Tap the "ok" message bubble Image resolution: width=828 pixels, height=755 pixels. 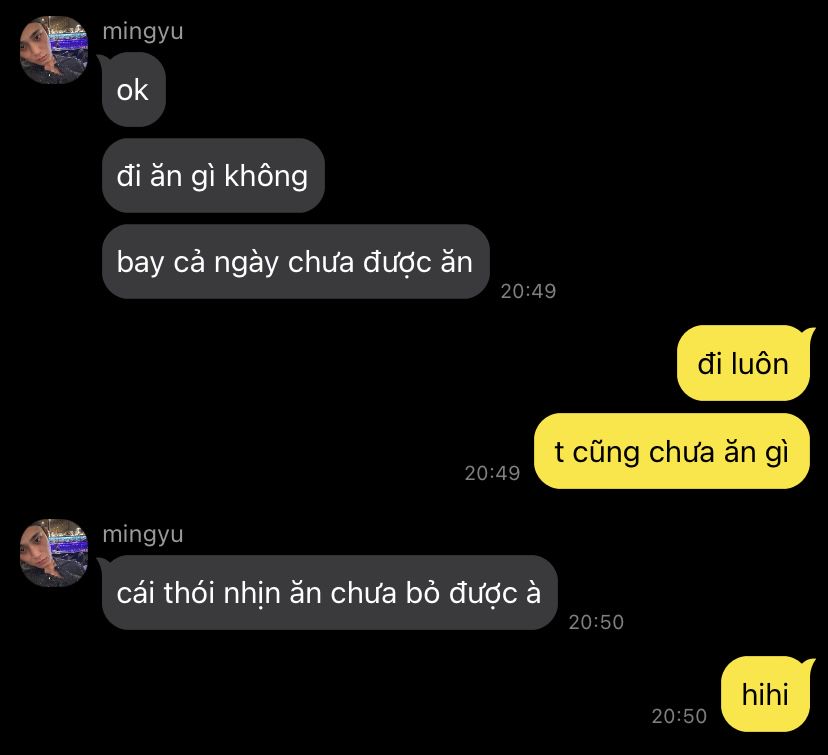133,90
